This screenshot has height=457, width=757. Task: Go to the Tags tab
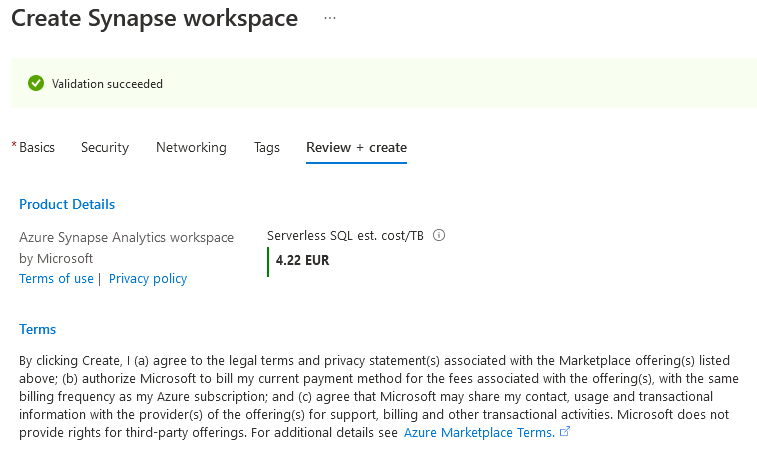[x=267, y=148]
